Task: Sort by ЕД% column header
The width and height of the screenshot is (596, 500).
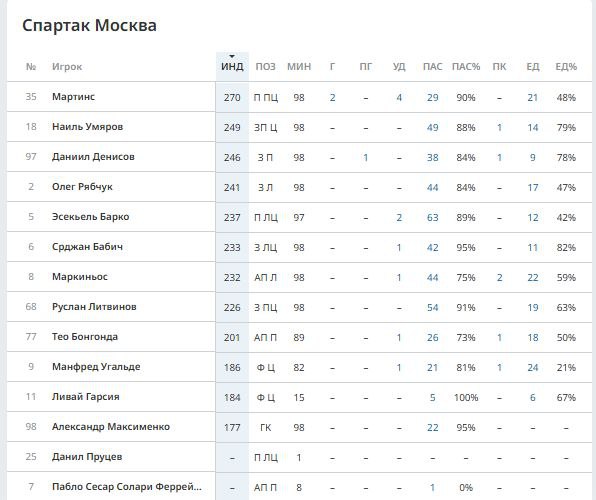Action: coord(566,67)
